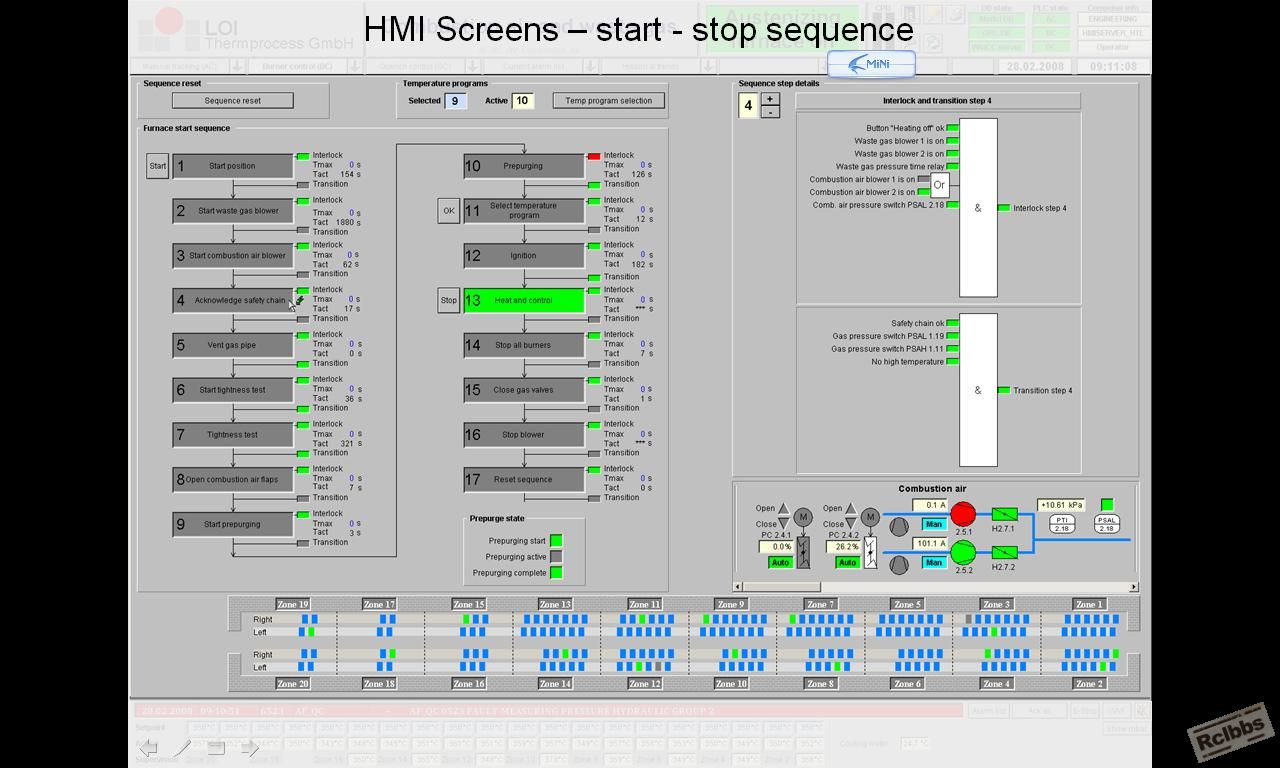Screen dimensions: 1280x768
Task: Open the slideshow pen tool icon
Action: click(x=182, y=748)
